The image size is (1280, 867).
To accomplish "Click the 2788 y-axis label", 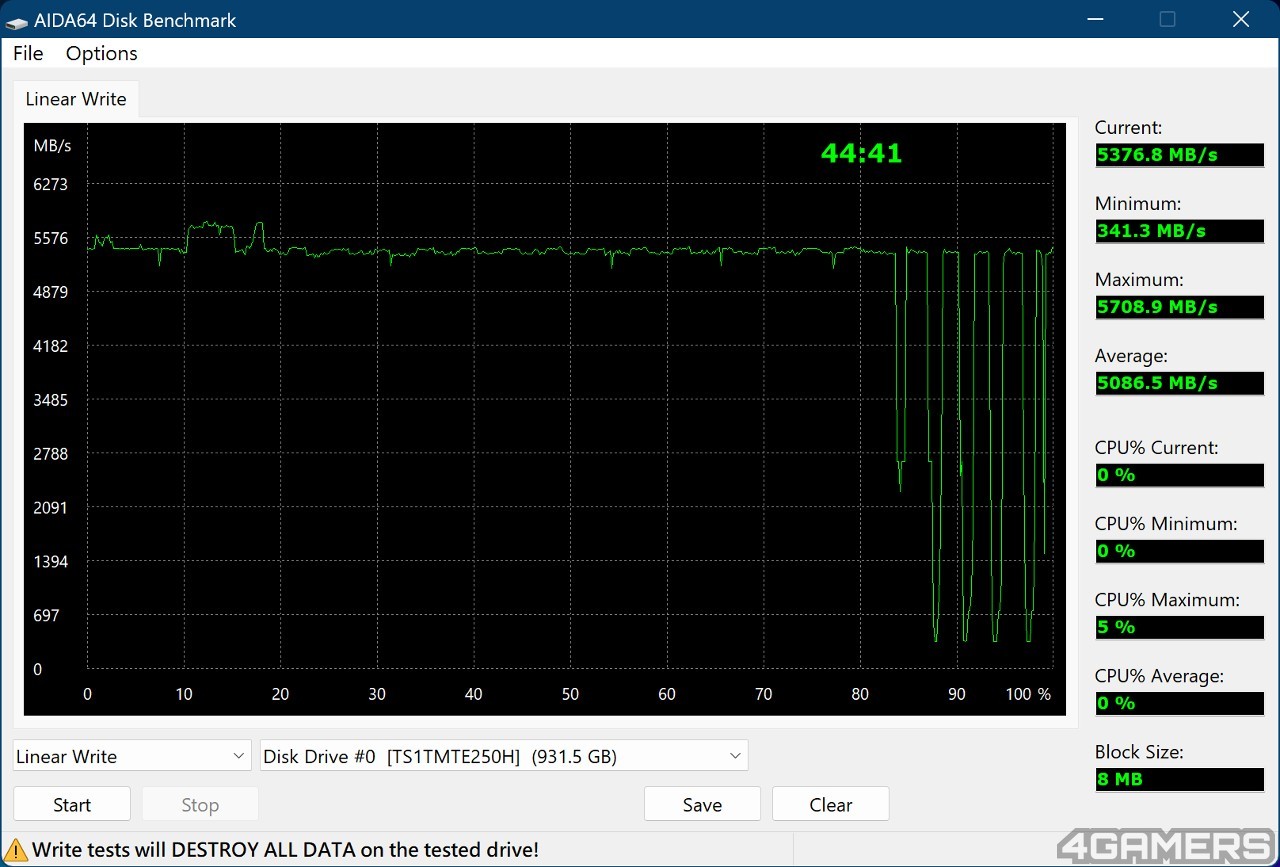I will (51, 454).
